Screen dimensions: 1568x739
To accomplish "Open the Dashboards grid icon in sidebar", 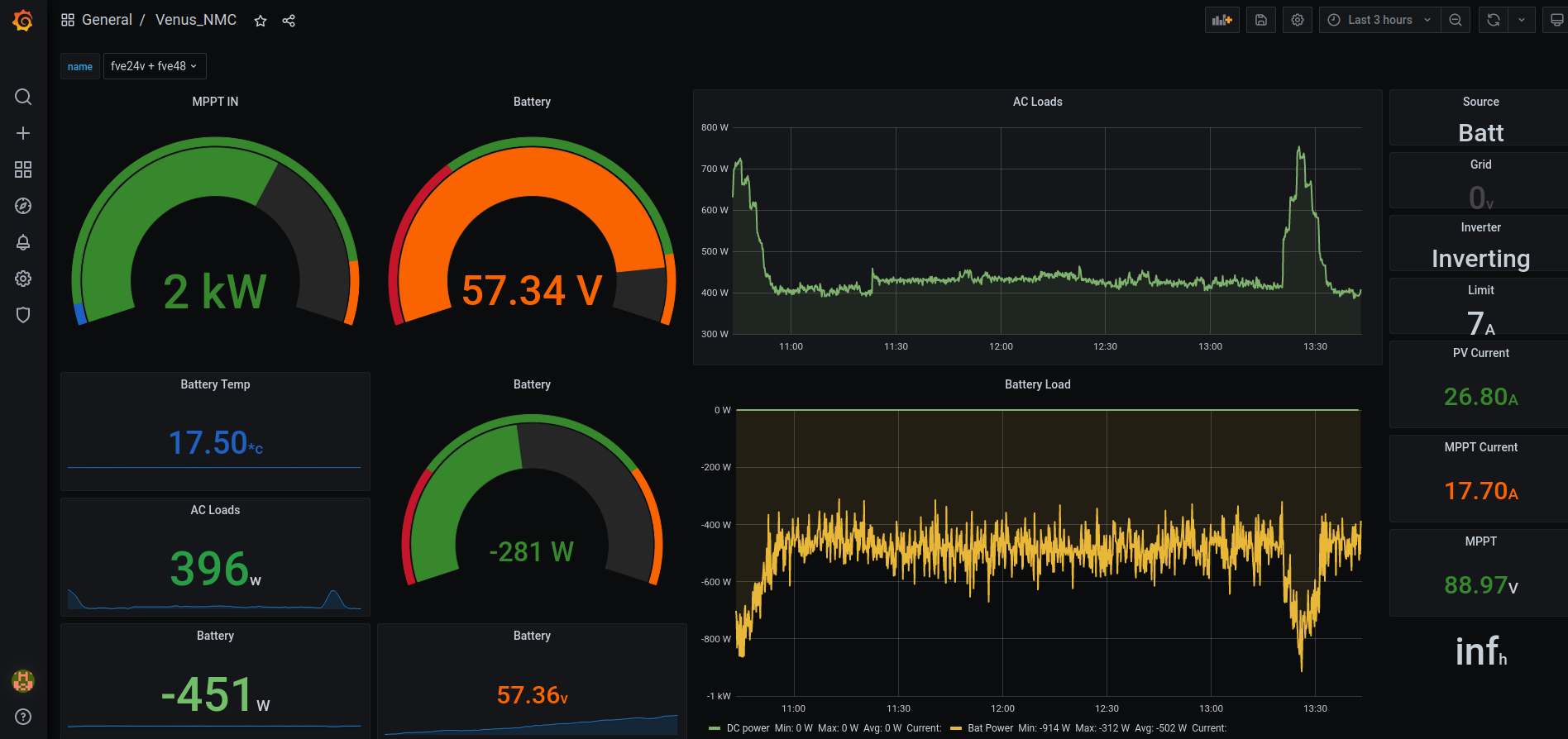I will (23, 169).
